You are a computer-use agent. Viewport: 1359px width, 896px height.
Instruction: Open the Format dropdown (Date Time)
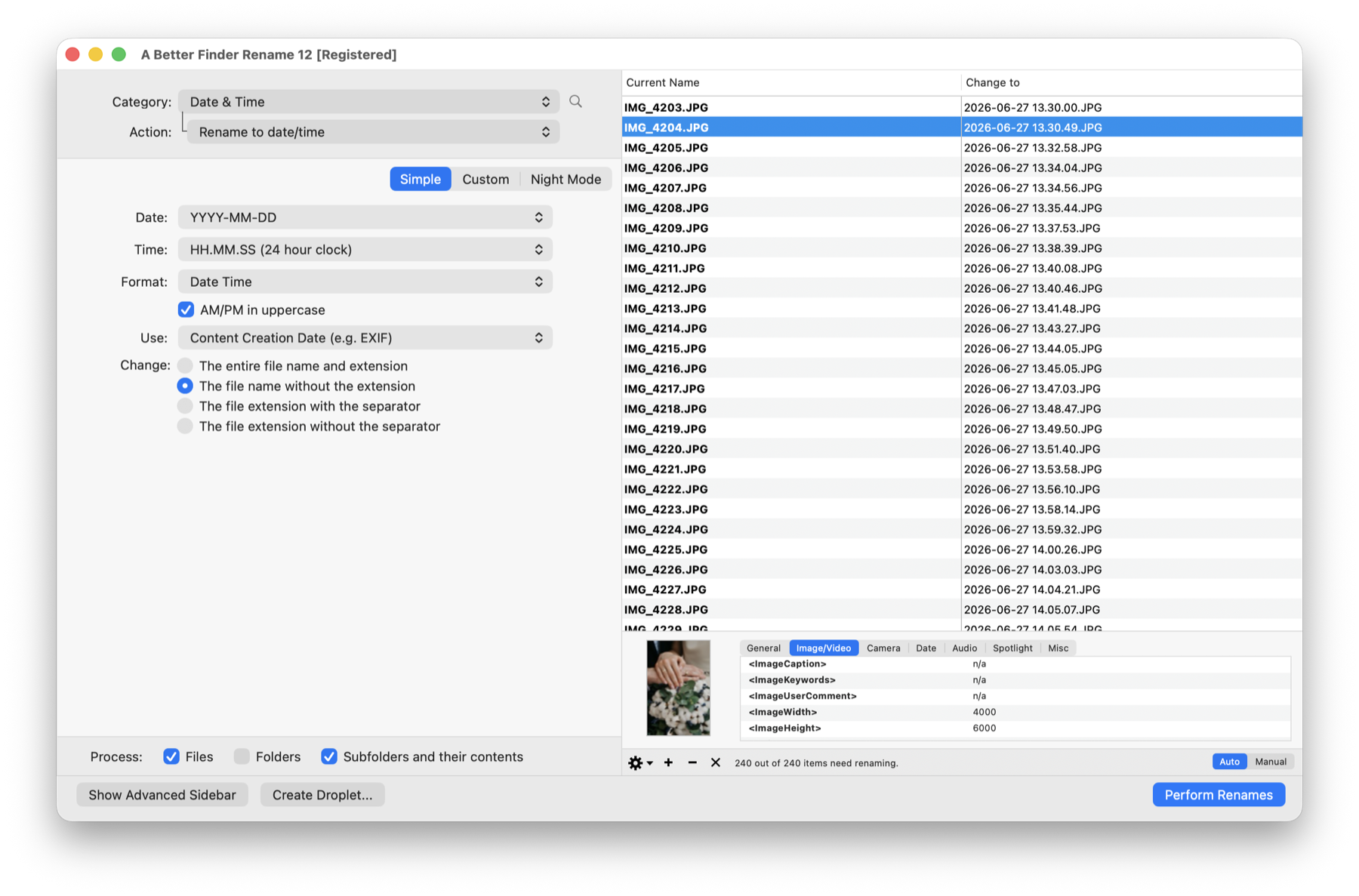(365, 282)
